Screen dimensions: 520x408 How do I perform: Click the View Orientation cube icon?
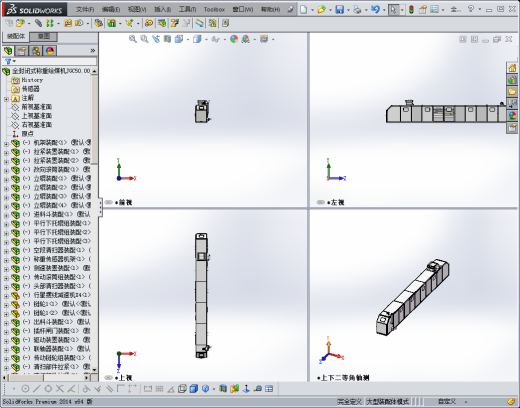coord(179,39)
